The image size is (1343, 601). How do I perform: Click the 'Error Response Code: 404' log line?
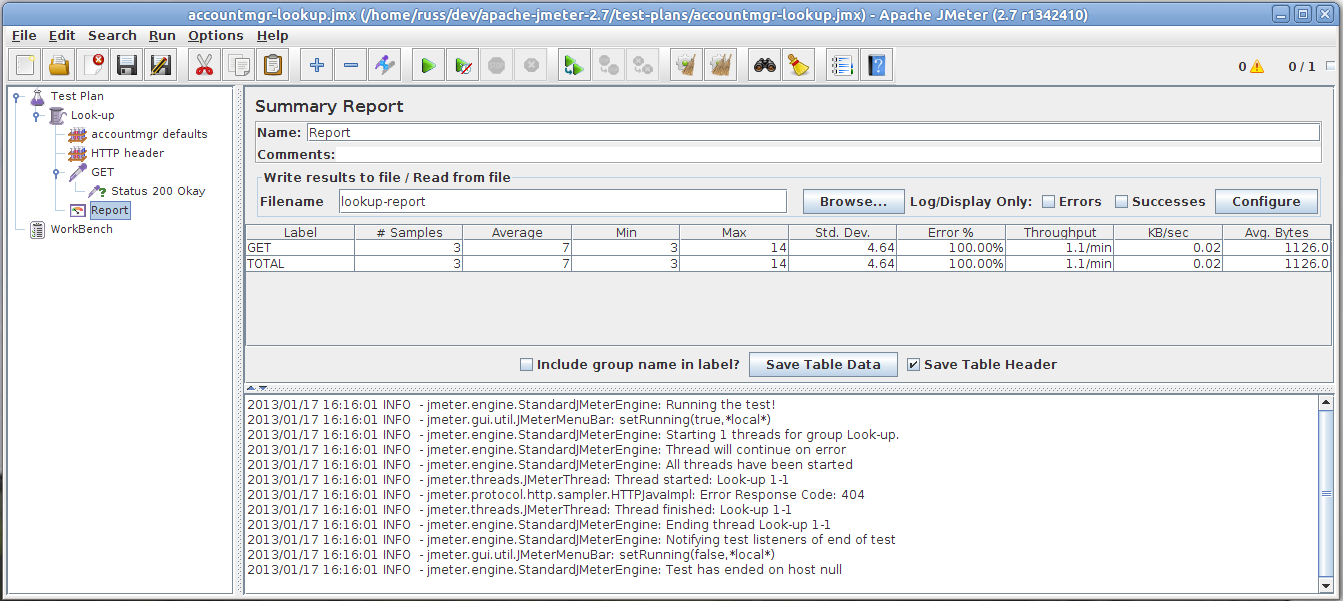[556, 495]
